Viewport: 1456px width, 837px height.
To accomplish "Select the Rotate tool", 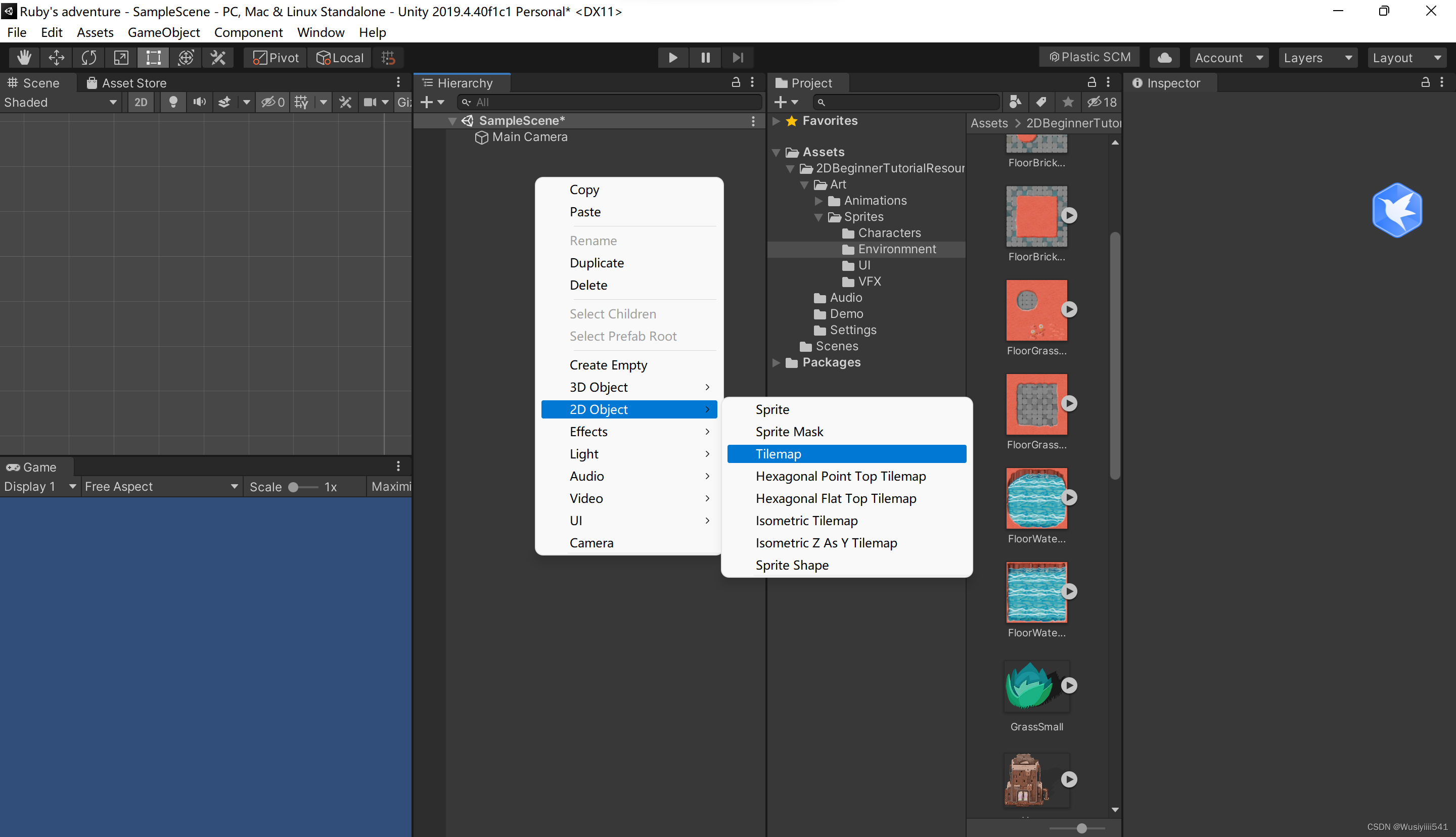I will pyautogui.click(x=88, y=58).
